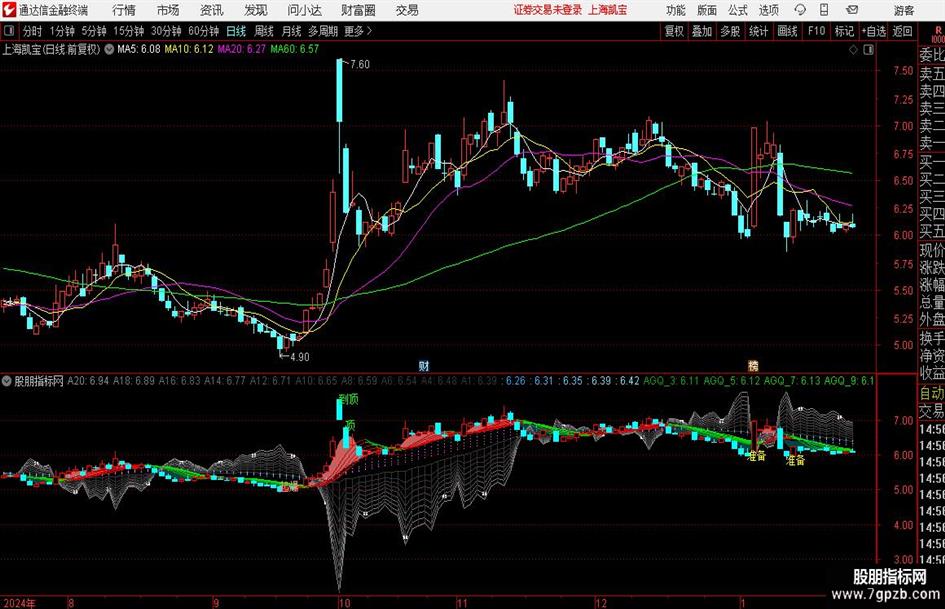Switch to the 分时 chart tab

click(33, 31)
